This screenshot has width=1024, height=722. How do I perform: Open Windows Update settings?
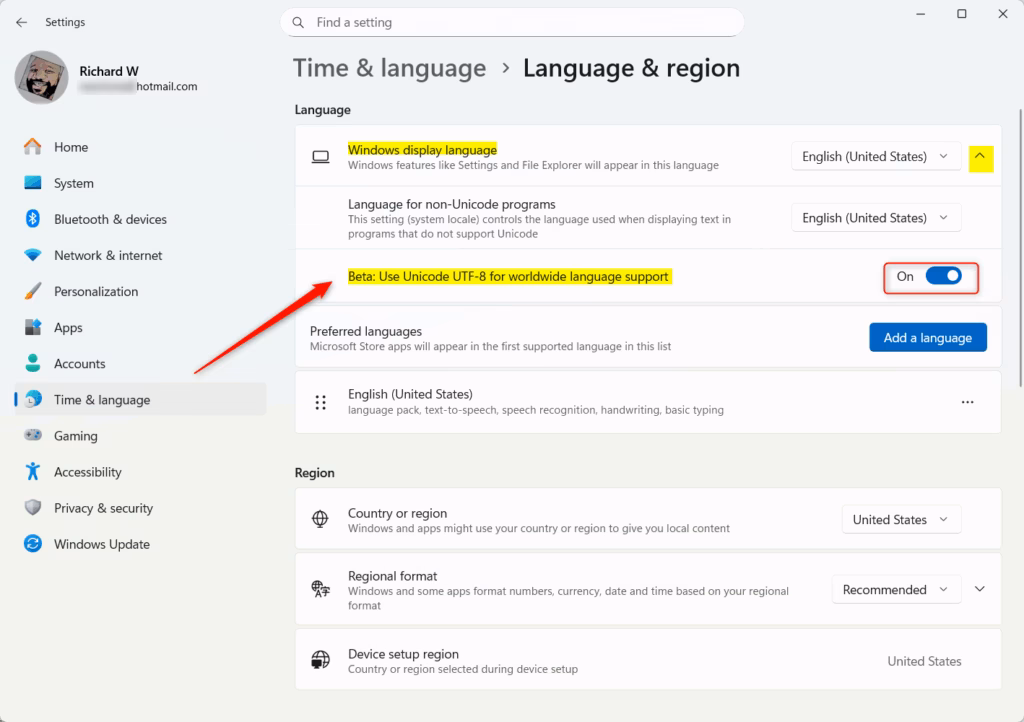(140, 543)
